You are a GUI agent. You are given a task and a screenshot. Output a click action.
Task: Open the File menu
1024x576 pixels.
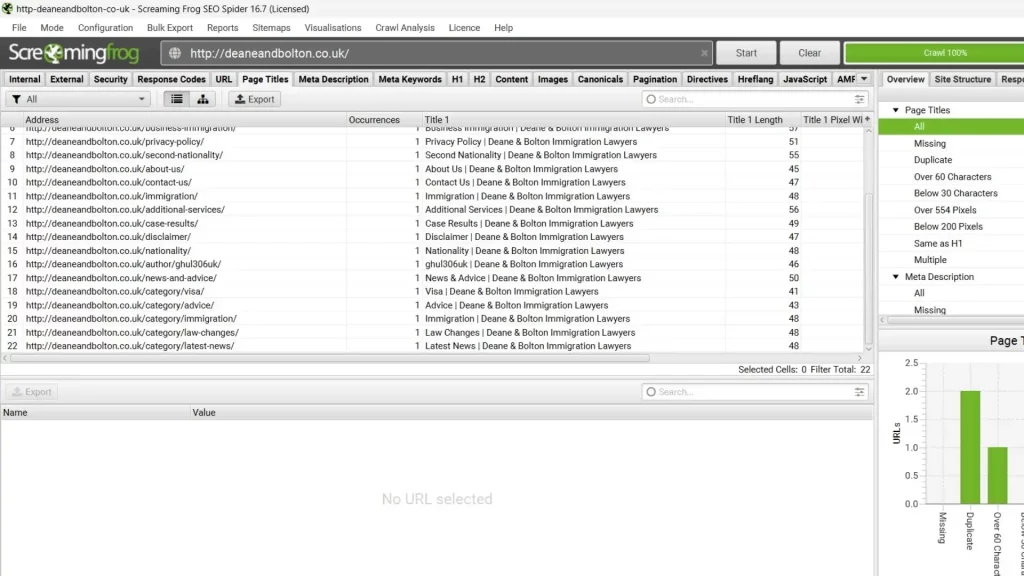tap(19, 27)
